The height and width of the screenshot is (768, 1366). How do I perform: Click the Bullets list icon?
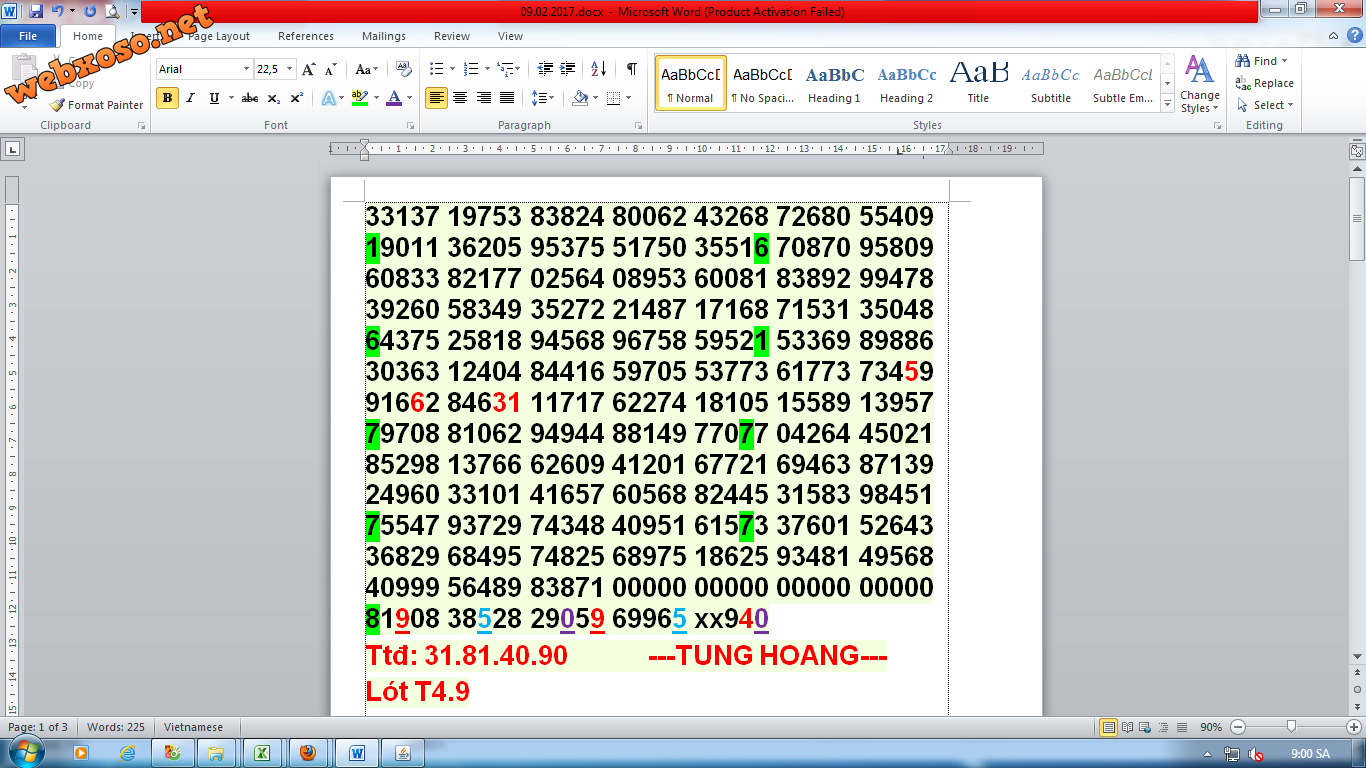pos(436,69)
